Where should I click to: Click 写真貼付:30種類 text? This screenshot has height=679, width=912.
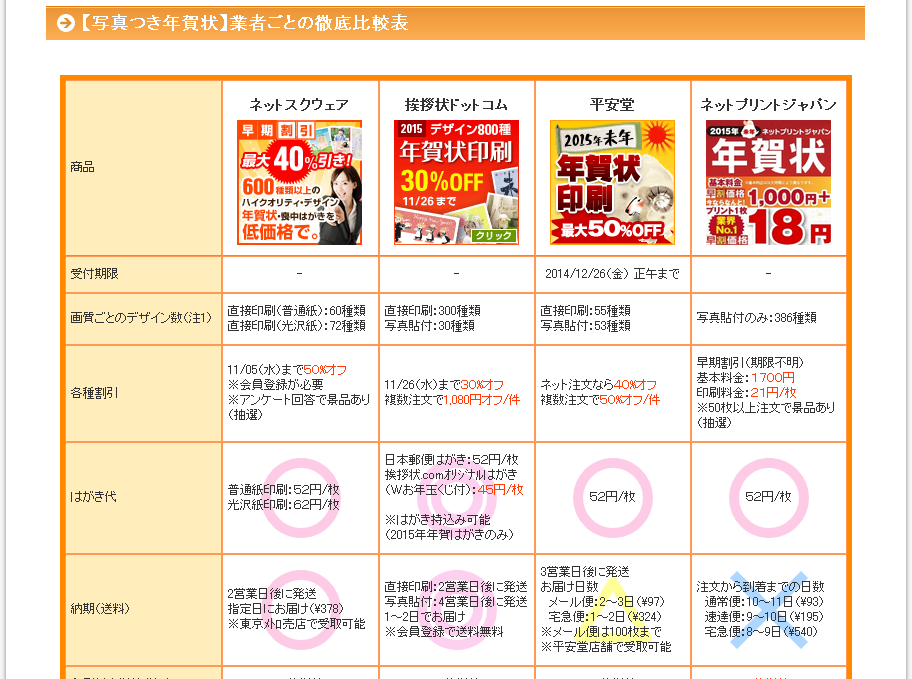click(429, 326)
